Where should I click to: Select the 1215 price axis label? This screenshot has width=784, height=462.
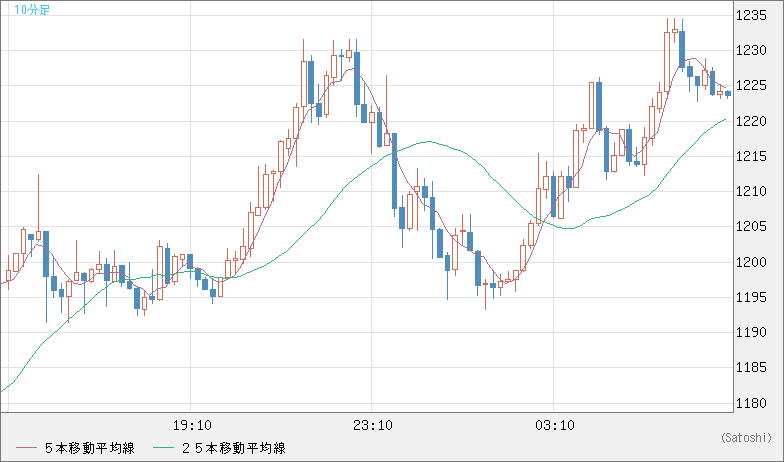(x=751, y=156)
